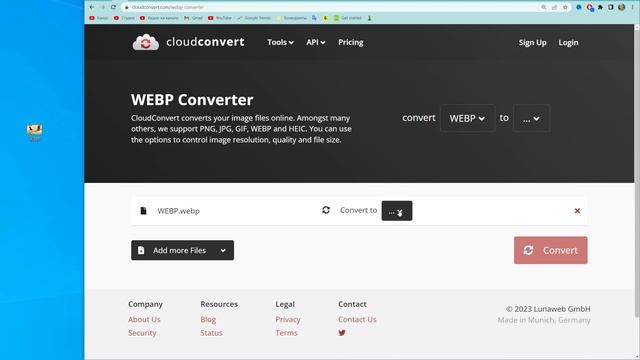
Task: Open the Chrome three-dot menu
Action: coord(632,7)
